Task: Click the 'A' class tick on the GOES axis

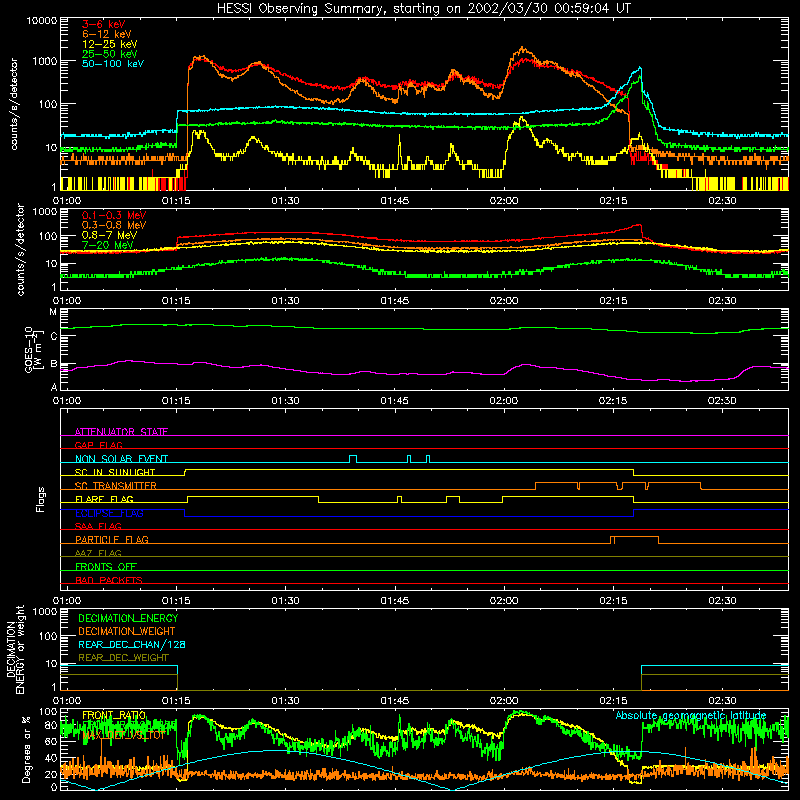Action: pos(54,387)
